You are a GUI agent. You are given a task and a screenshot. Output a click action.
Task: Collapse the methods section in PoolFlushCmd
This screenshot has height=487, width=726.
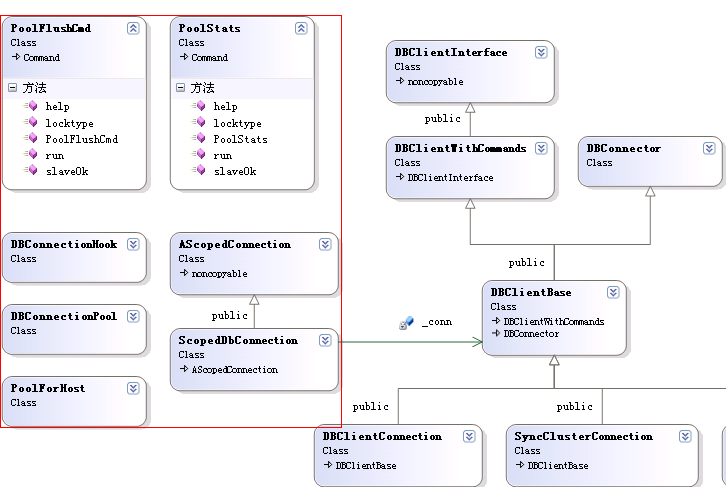click(x=13, y=87)
